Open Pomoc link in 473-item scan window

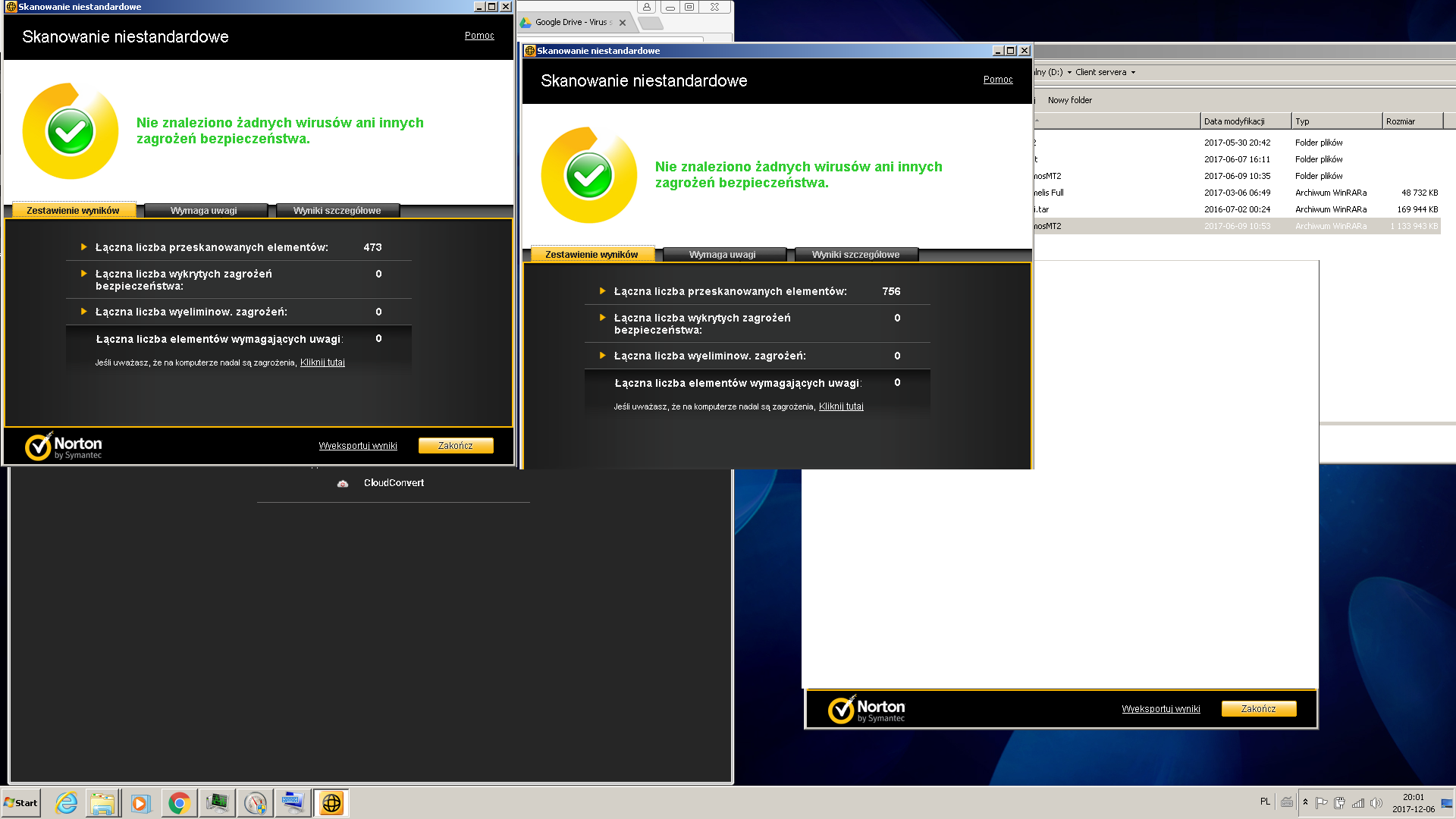[x=479, y=36]
